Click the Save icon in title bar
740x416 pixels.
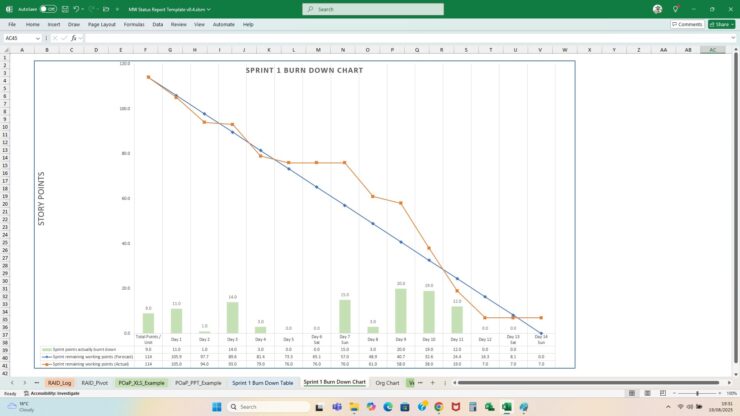64,9
